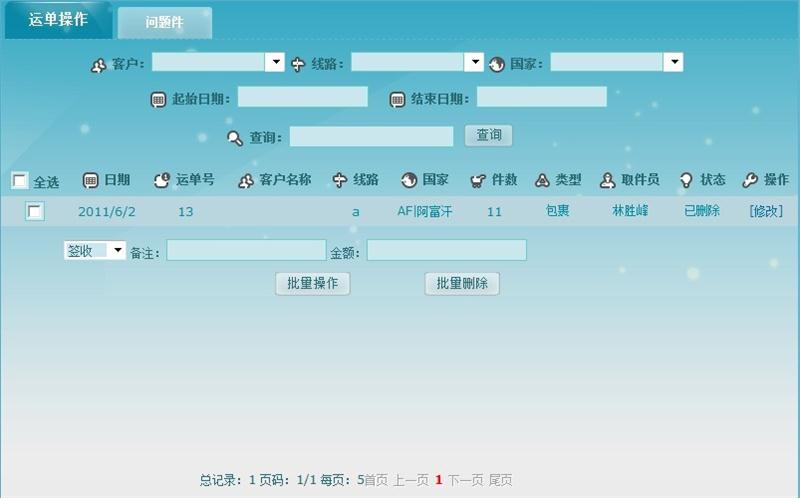Click the 起始日期 input field
Image resolution: width=800 pixels, height=498 pixels.
pos(303,96)
